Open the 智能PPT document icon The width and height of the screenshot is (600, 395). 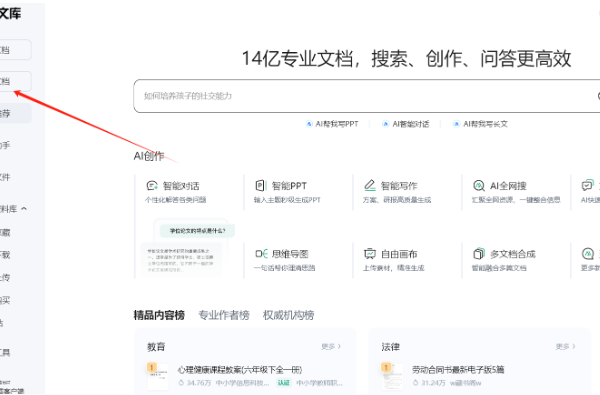coord(260,186)
